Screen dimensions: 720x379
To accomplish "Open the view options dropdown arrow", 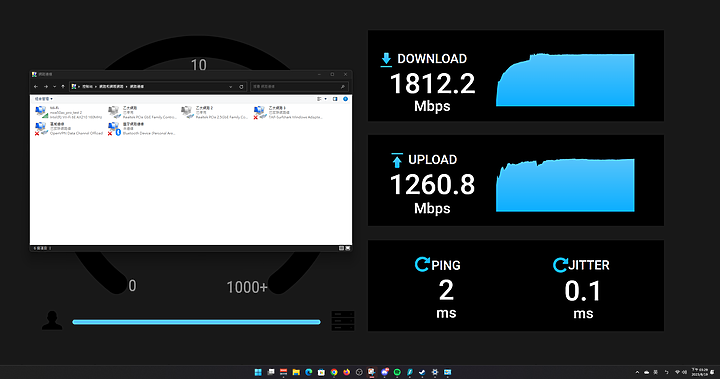I will point(326,99).
